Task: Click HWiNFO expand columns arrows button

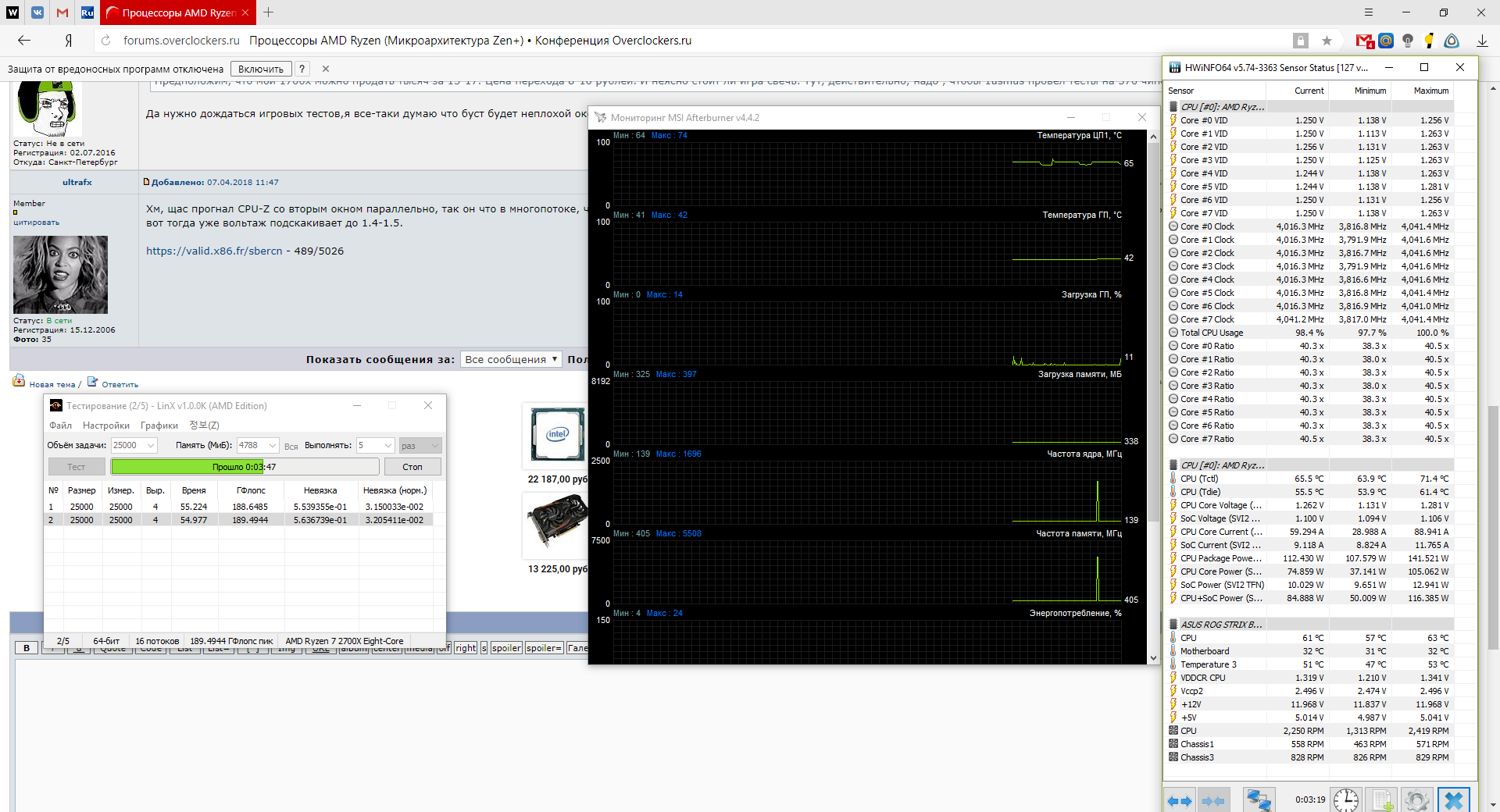Action: point(1180,800)
